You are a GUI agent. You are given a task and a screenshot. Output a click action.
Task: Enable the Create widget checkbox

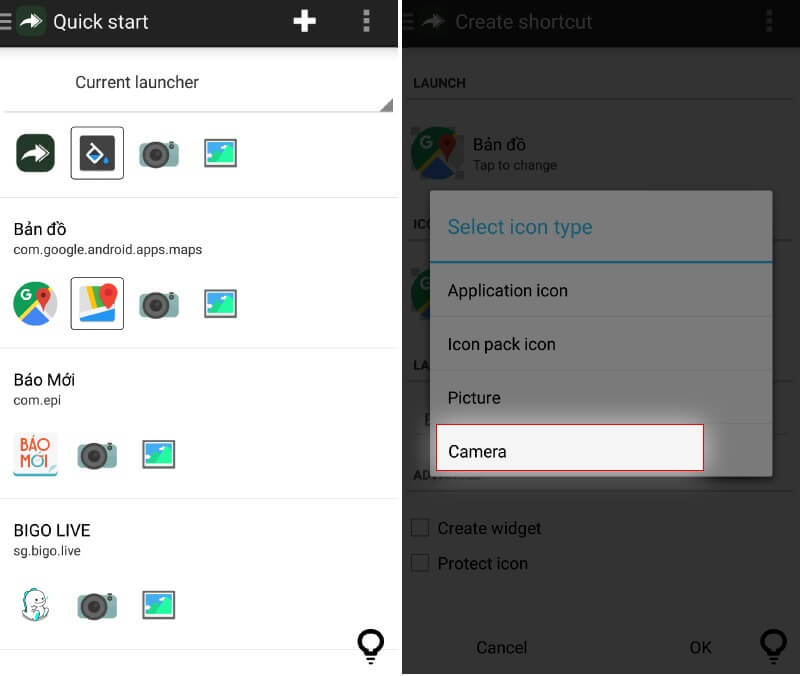420,528
